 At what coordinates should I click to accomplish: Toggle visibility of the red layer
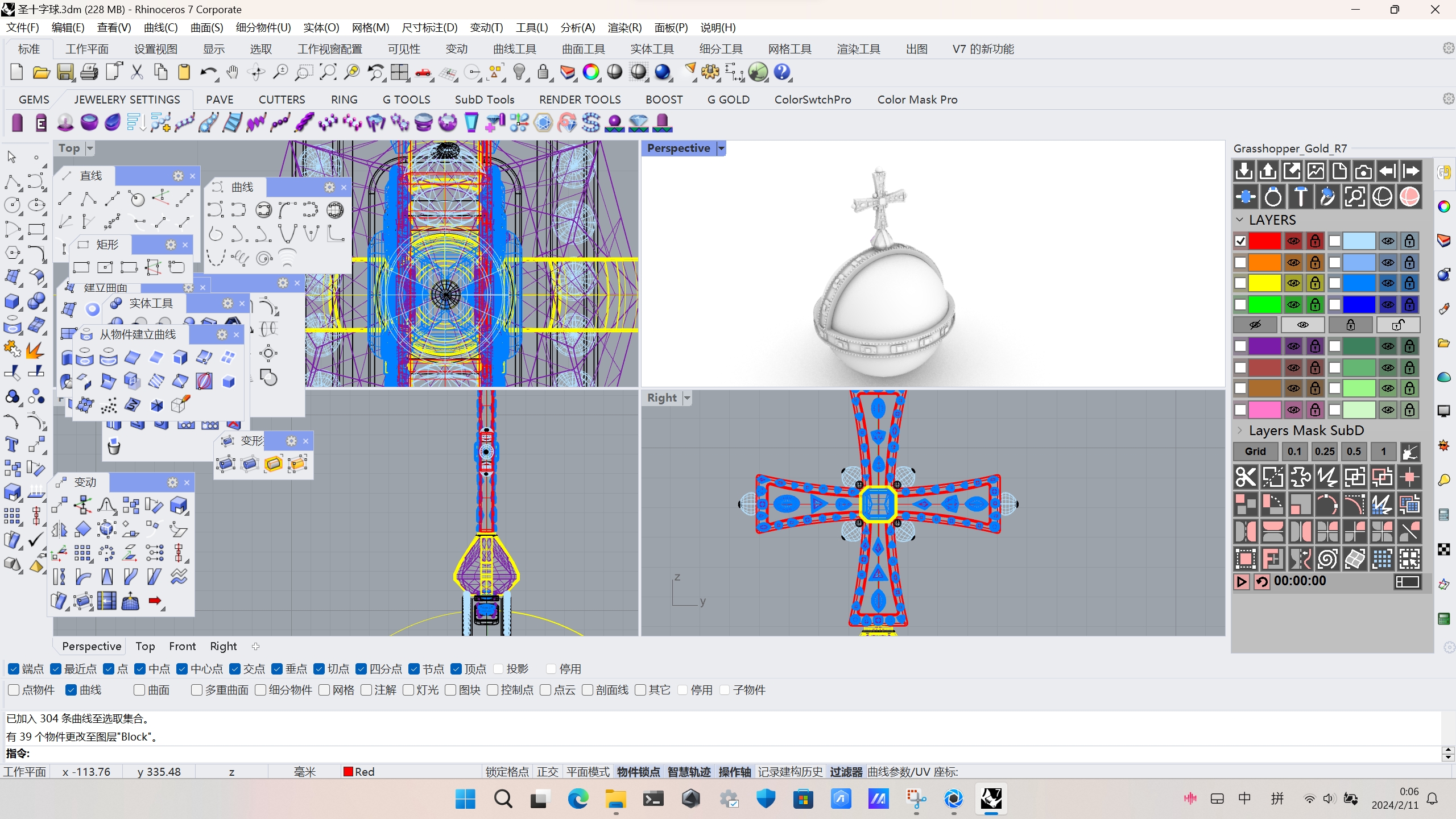tap(1294, 241)
